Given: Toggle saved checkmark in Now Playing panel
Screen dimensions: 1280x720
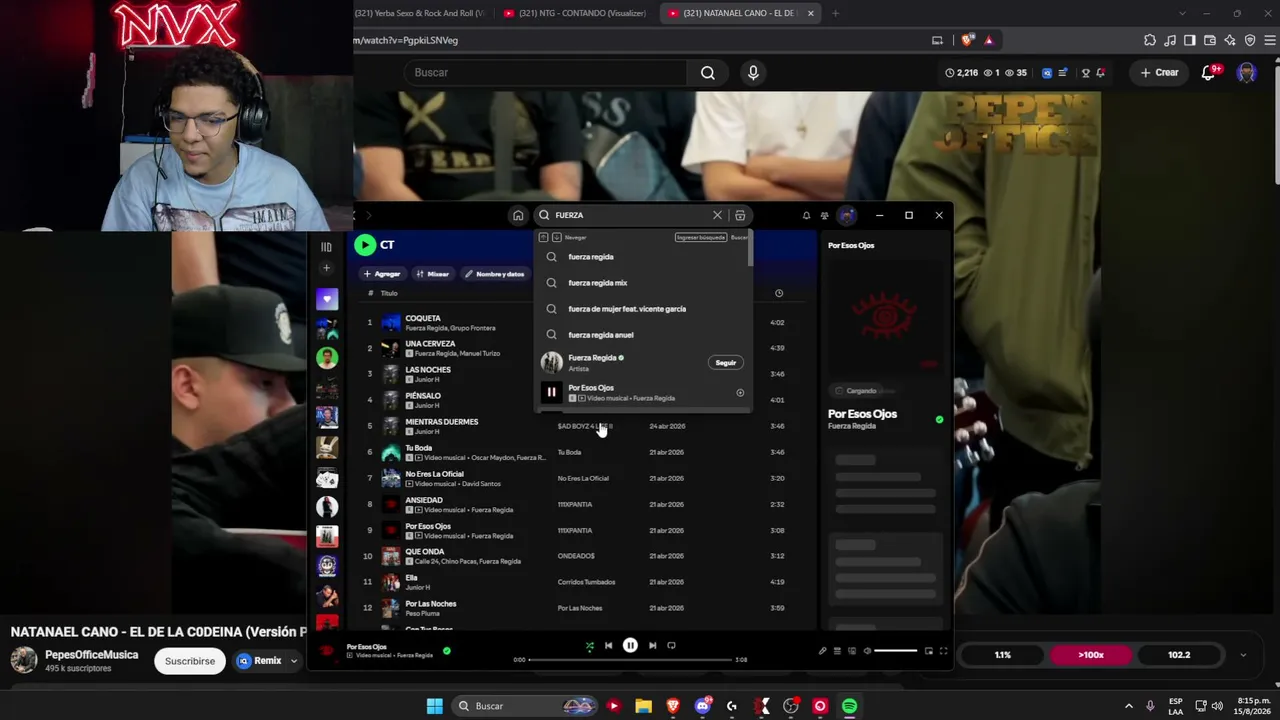Looking at the screenshot, I should click(939, 420).
